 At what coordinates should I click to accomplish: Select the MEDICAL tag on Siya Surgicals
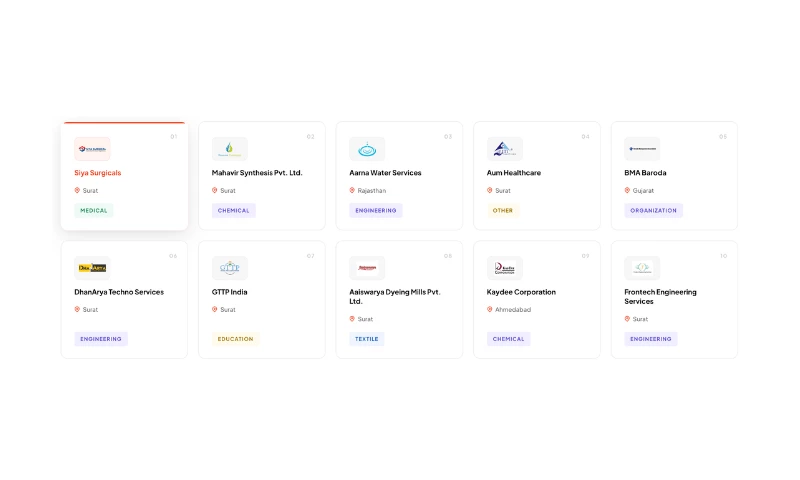point(94,211)
